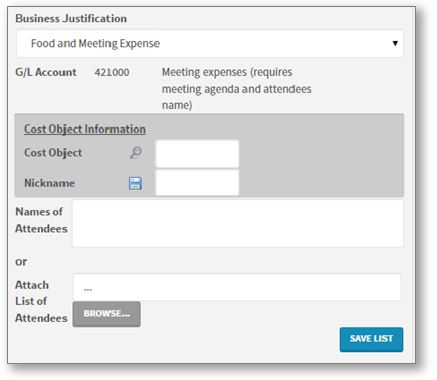Click the "or" separator text

pos(21,262)
